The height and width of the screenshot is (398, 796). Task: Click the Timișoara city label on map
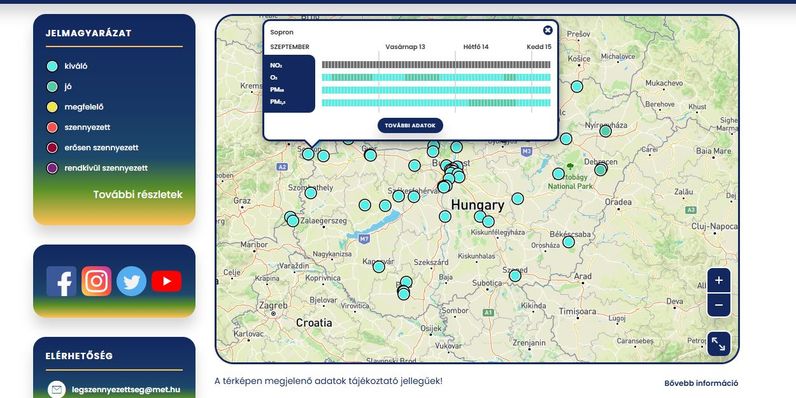click(578, 311)
